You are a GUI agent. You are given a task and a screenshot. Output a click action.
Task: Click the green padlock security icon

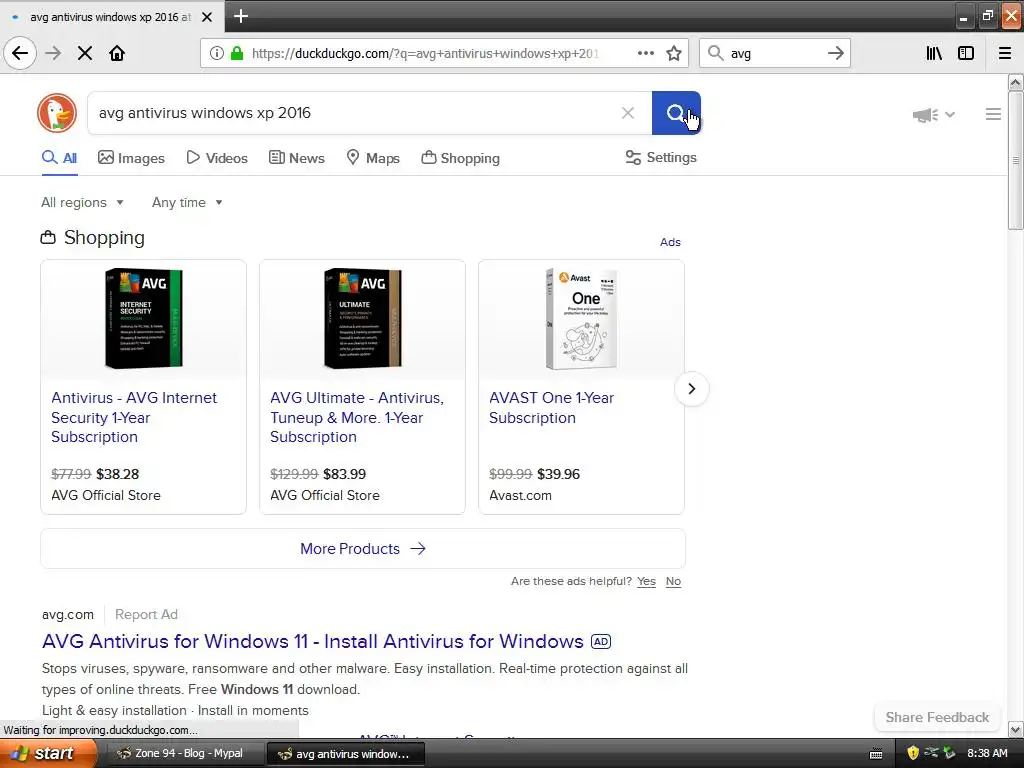[236, 53]
